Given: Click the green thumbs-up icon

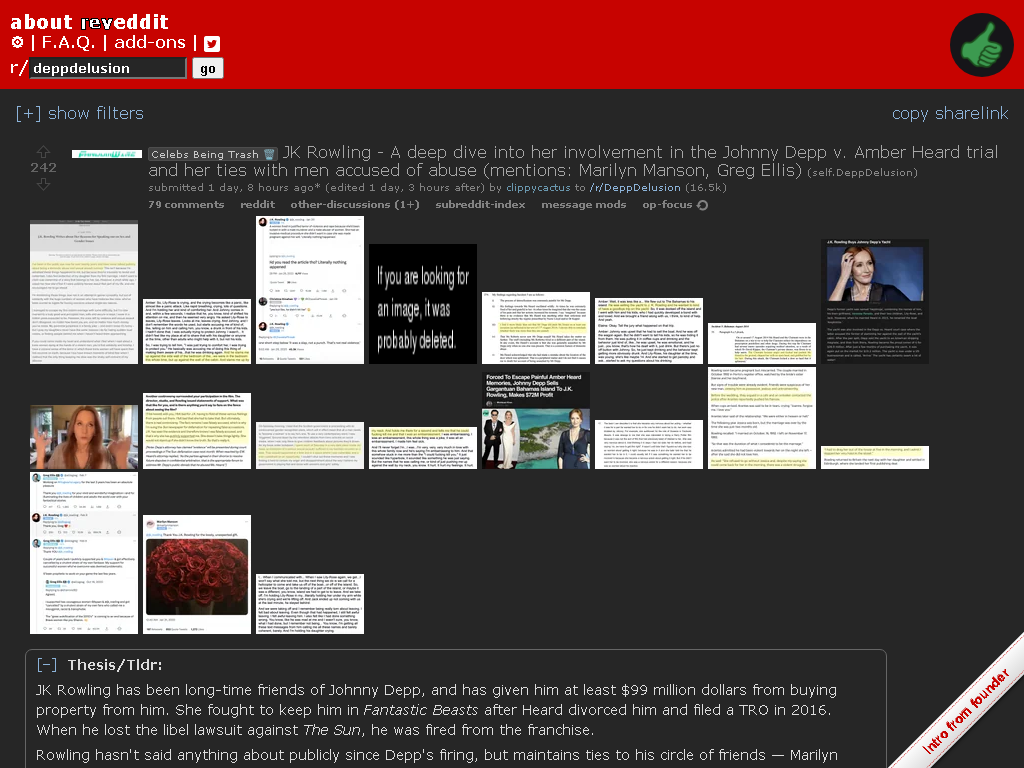Looking at the screenshot, I should coord(982,45).
